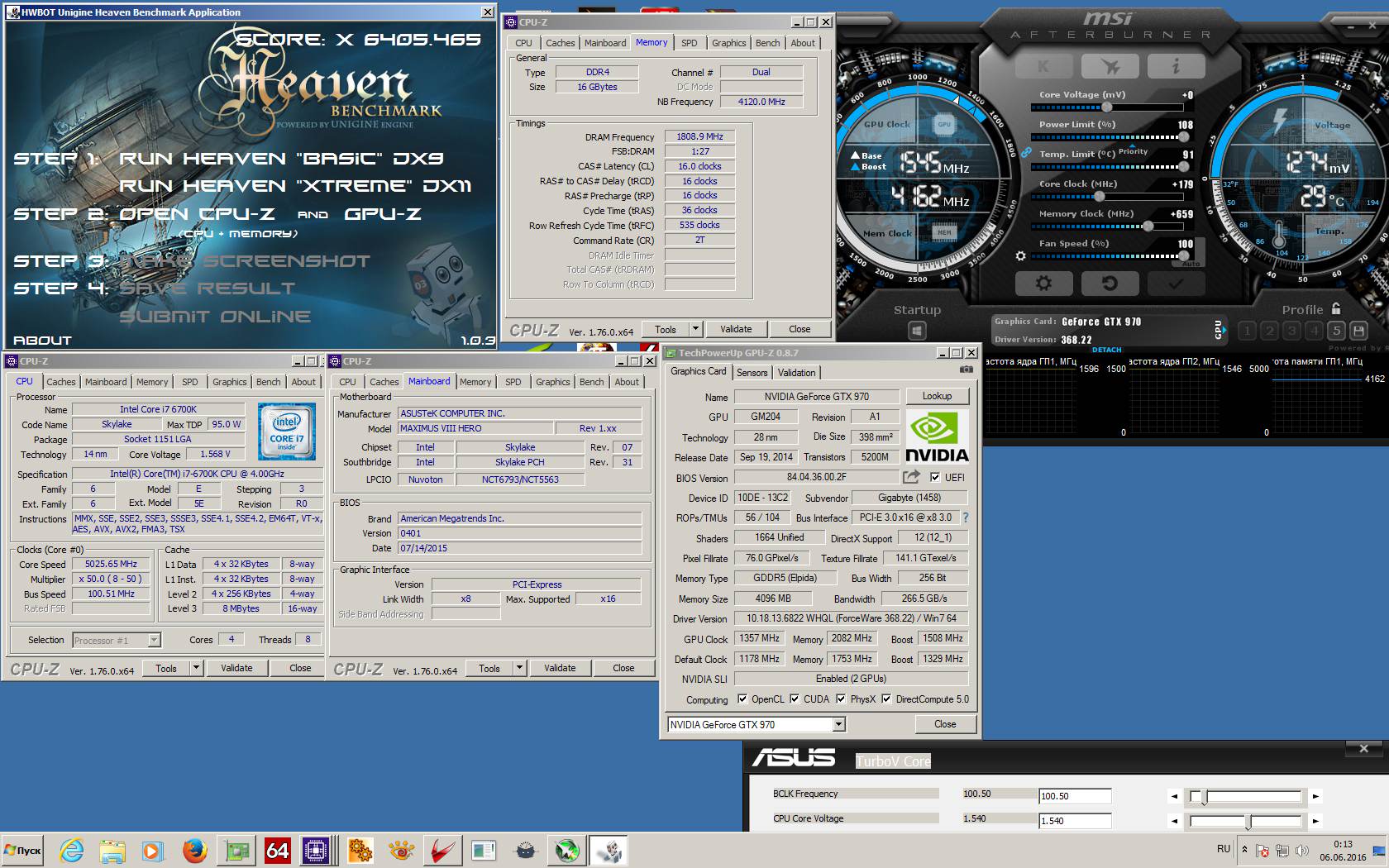Open Bench tab in Mainboard CPU-Z window

(x=591, y=382)
